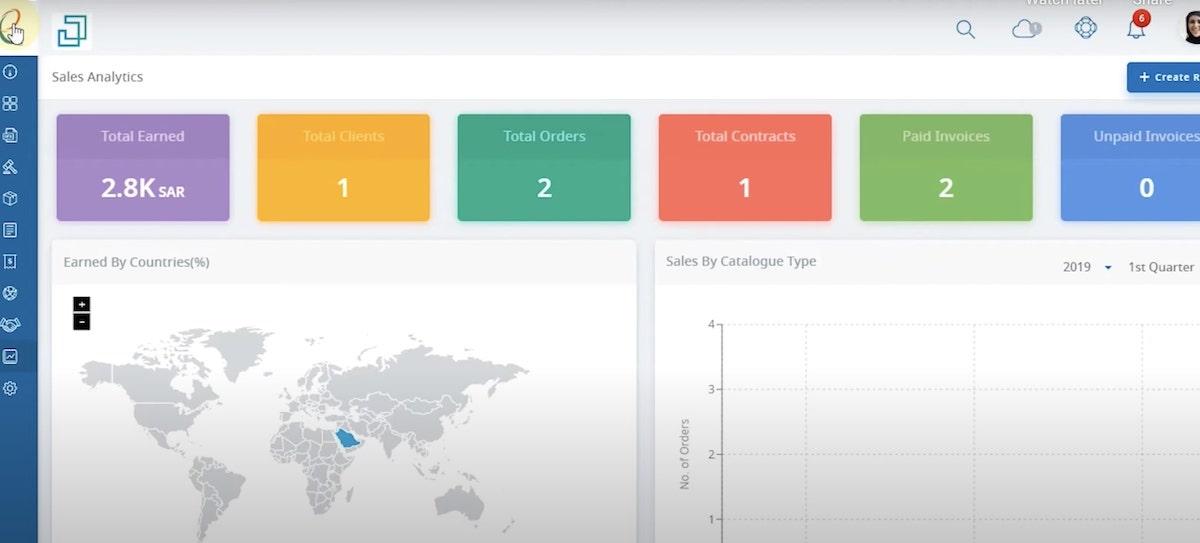This screenshot has width=1200, height=543.
Task: Click the handshake icon in sidebar
Action: 11,325
